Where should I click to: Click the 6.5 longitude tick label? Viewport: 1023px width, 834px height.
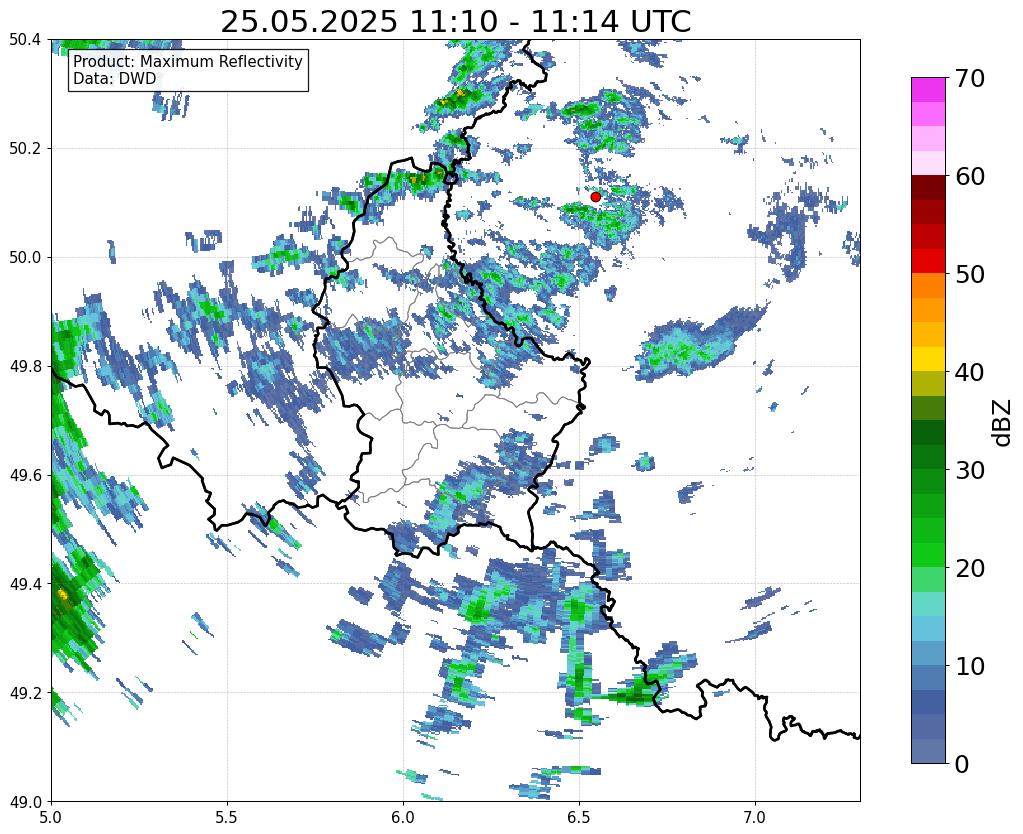click(x=579, y=817)
